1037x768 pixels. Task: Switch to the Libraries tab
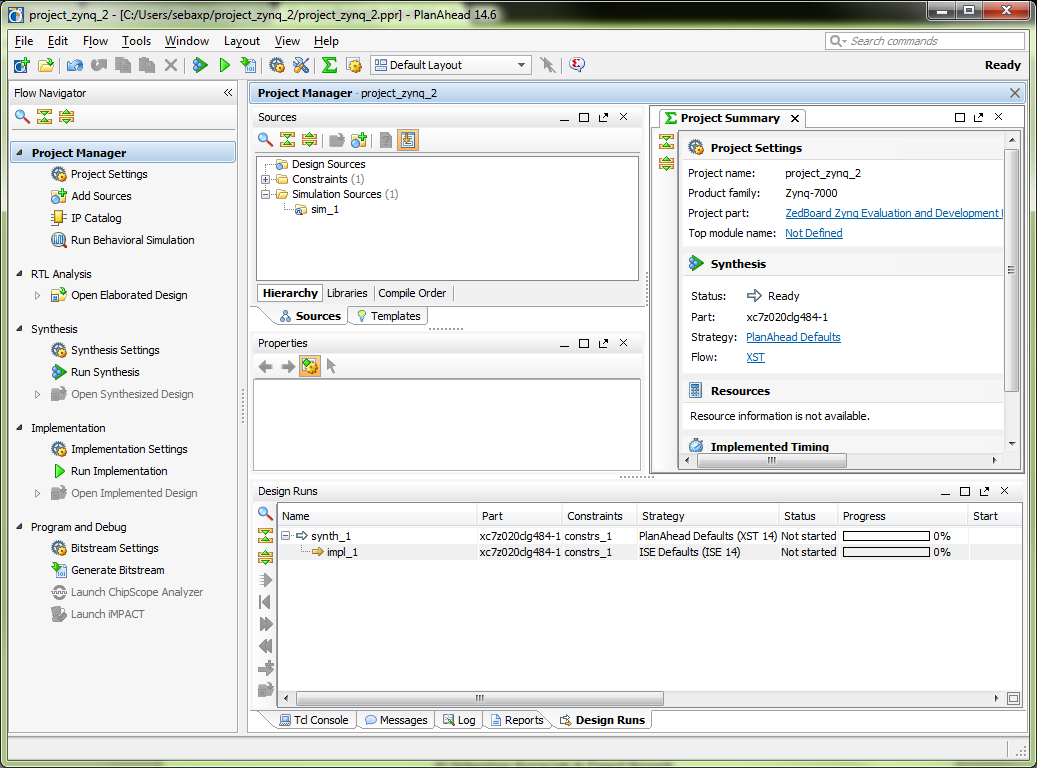coord(347,293)
